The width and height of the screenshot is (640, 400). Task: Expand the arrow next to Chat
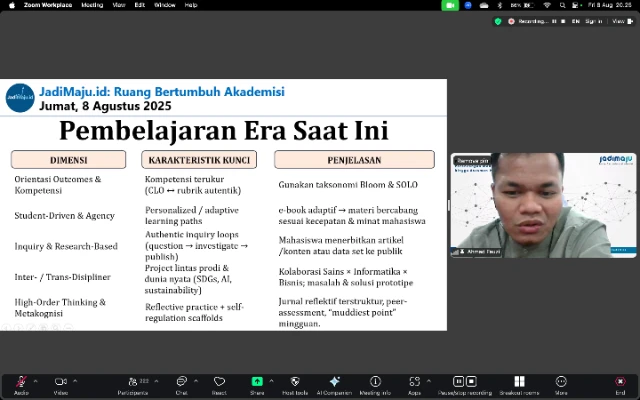pyautogui.click(x=196, y=381)
